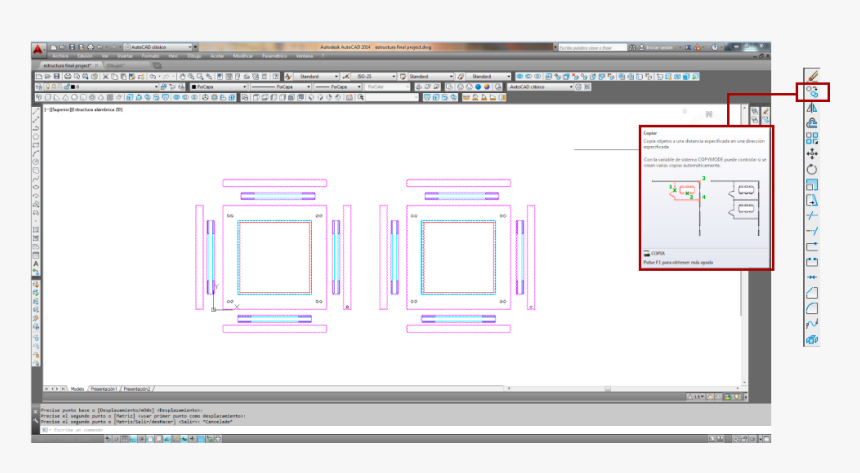The width and height of the screenshot is (860, 473).
Task: Open the Paramétrico menu
Action: [x=274, y=57]
